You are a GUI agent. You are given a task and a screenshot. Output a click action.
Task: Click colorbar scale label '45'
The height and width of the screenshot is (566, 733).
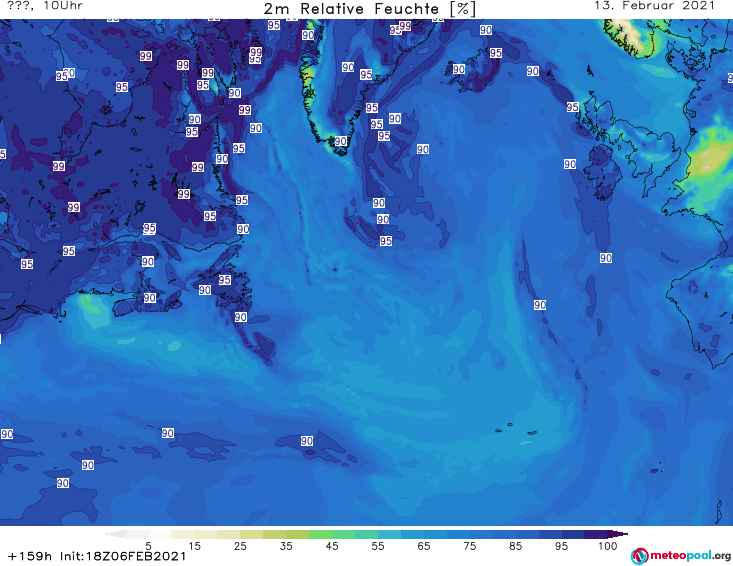[x=331, y=546]
